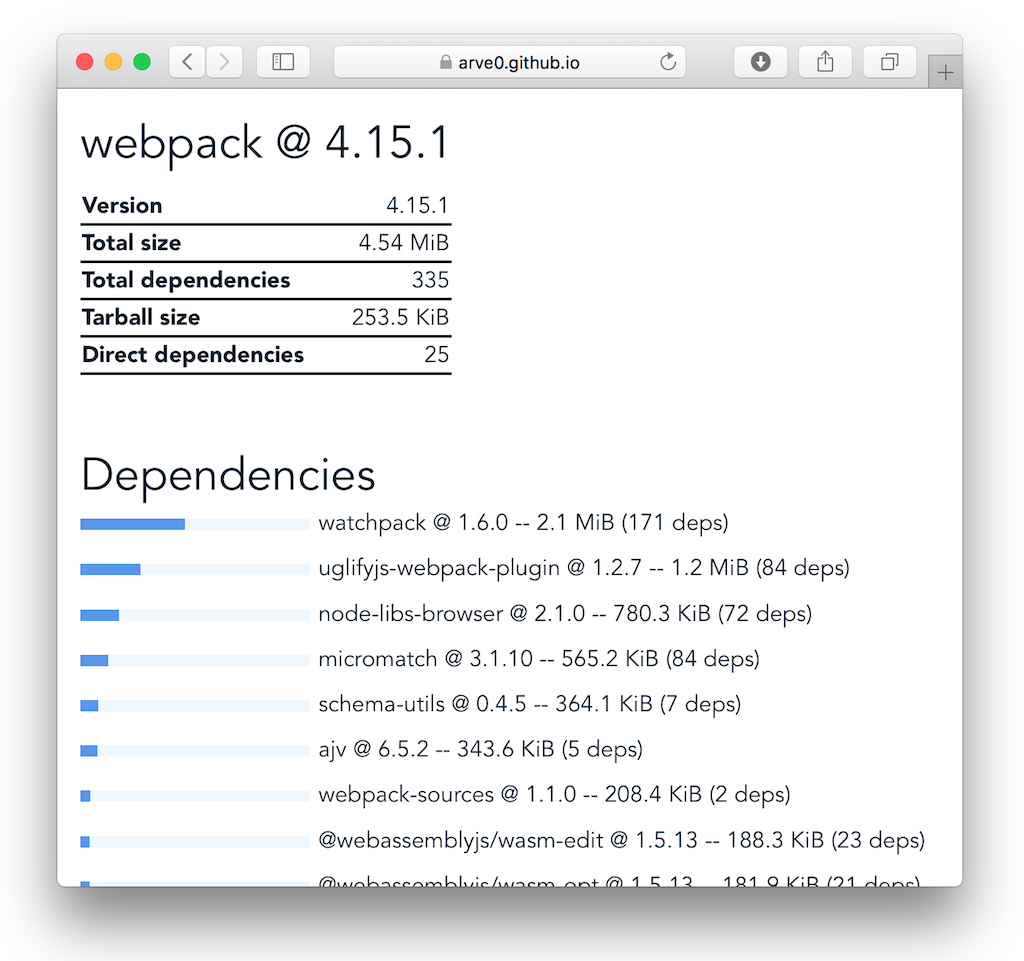This screenshot has width=1024, height=961.
Task: Select the Direct dependencies value '25'
Action: [x=437, y=354]
